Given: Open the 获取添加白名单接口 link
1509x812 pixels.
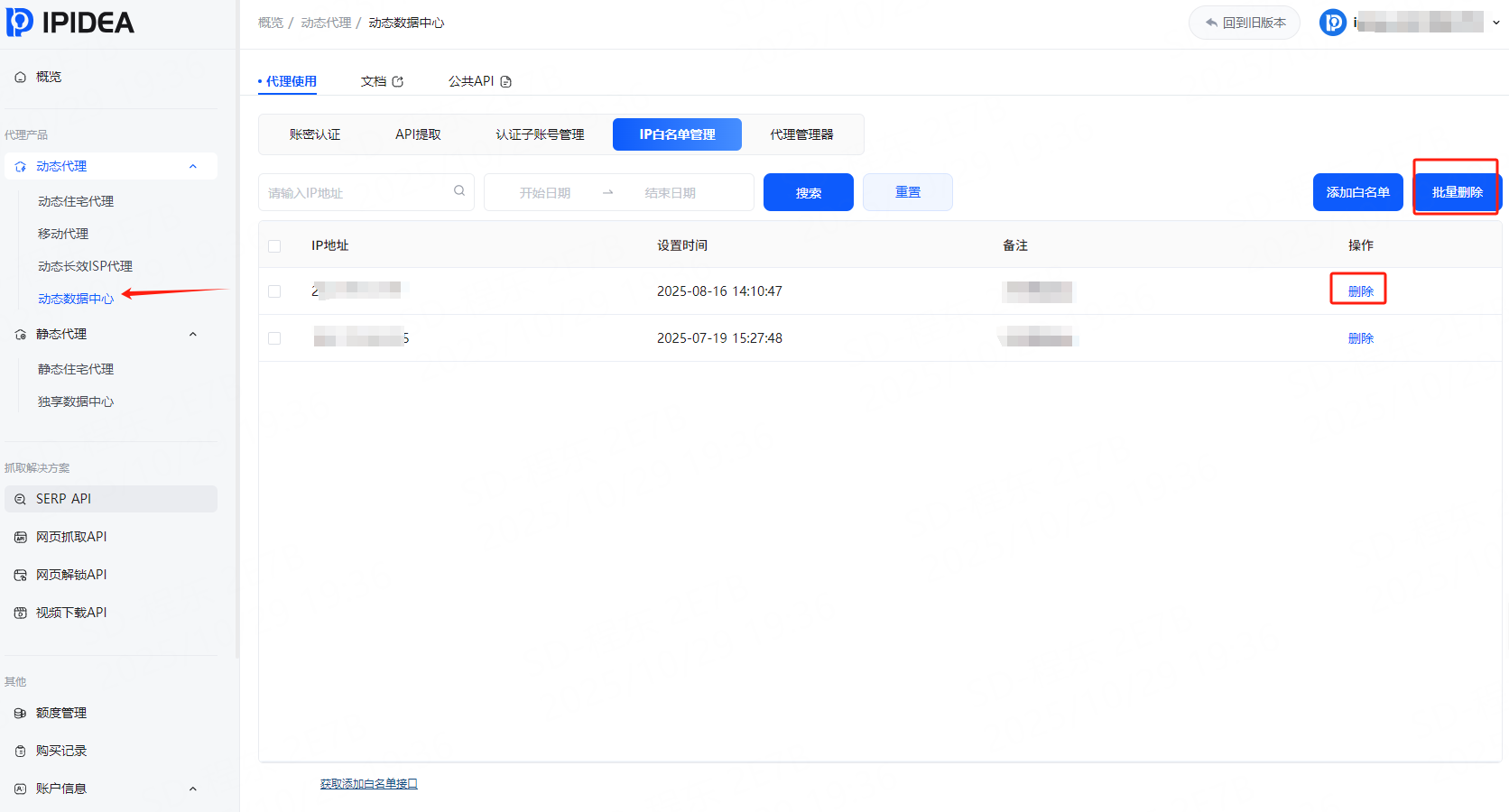Looking at the screenshot, I should [x=368, y=784].
